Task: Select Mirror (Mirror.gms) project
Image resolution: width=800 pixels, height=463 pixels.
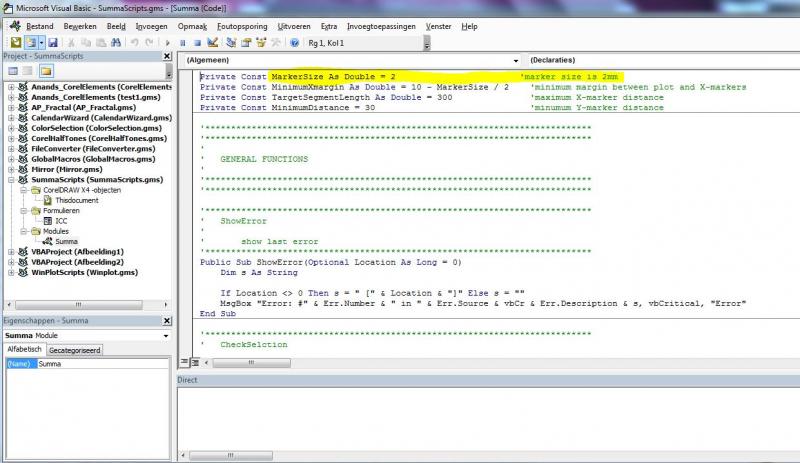Action: pos(66,169)
